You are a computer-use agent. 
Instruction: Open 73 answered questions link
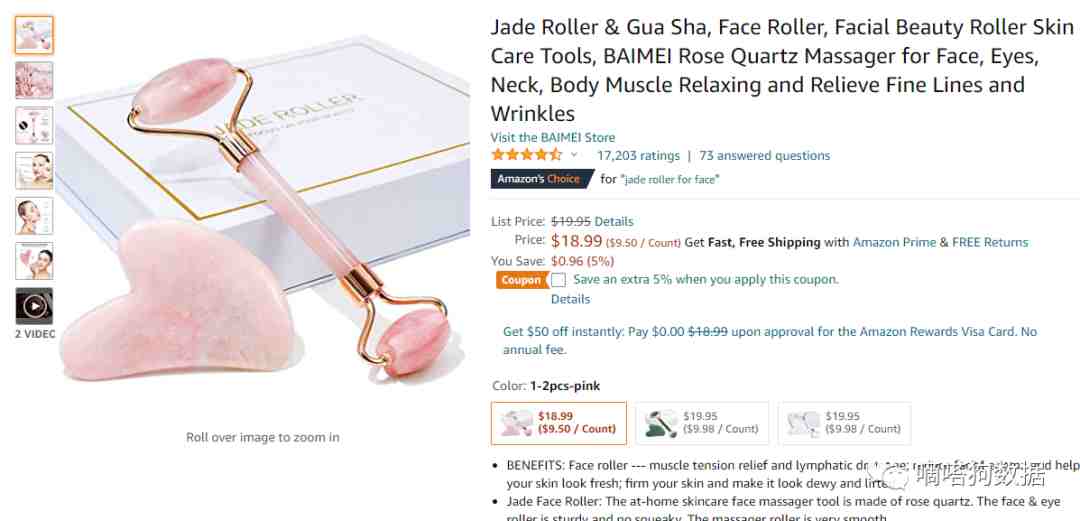point(765,156)
